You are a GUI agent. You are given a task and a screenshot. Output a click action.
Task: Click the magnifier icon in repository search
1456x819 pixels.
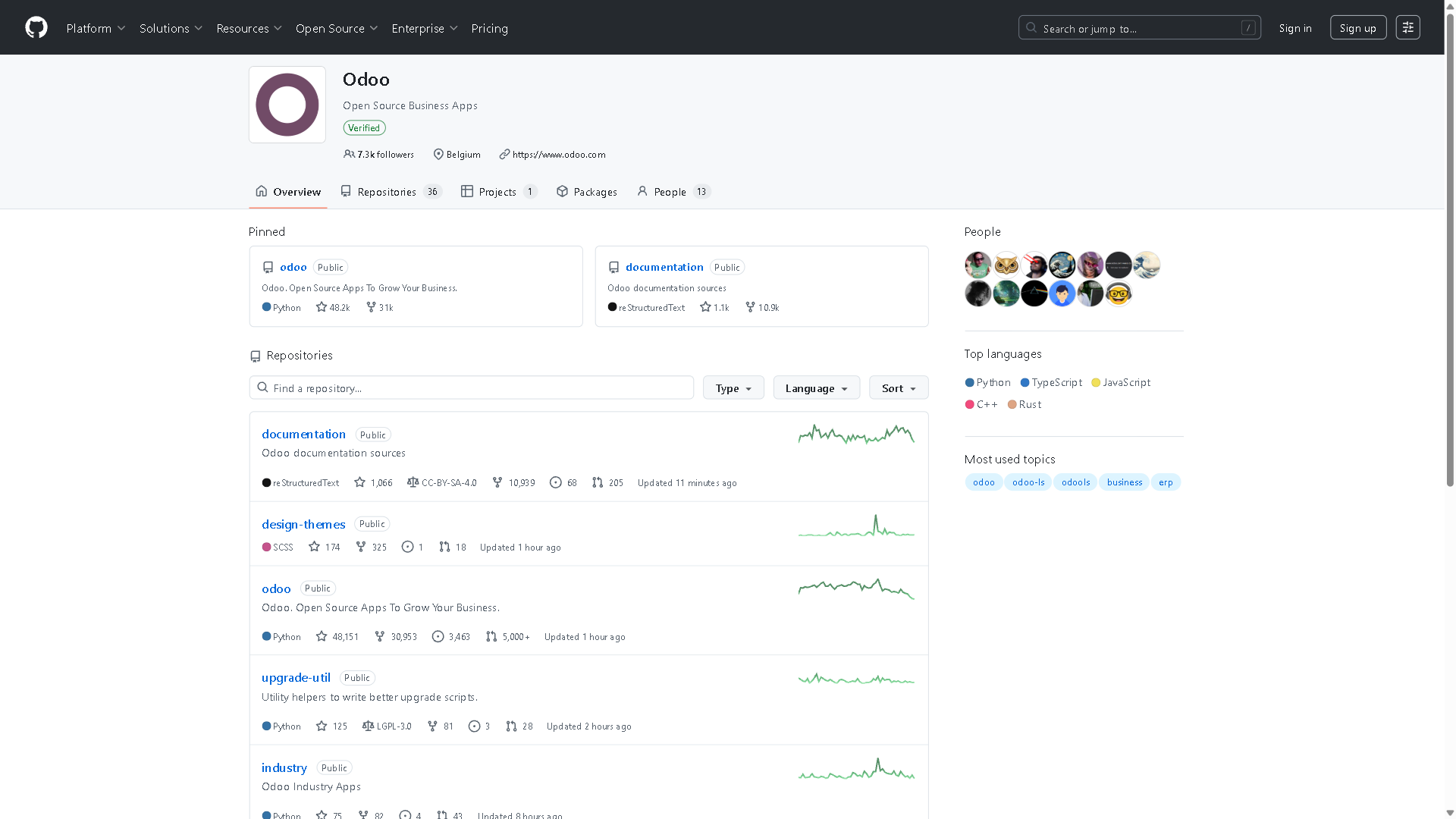(263, 387)
